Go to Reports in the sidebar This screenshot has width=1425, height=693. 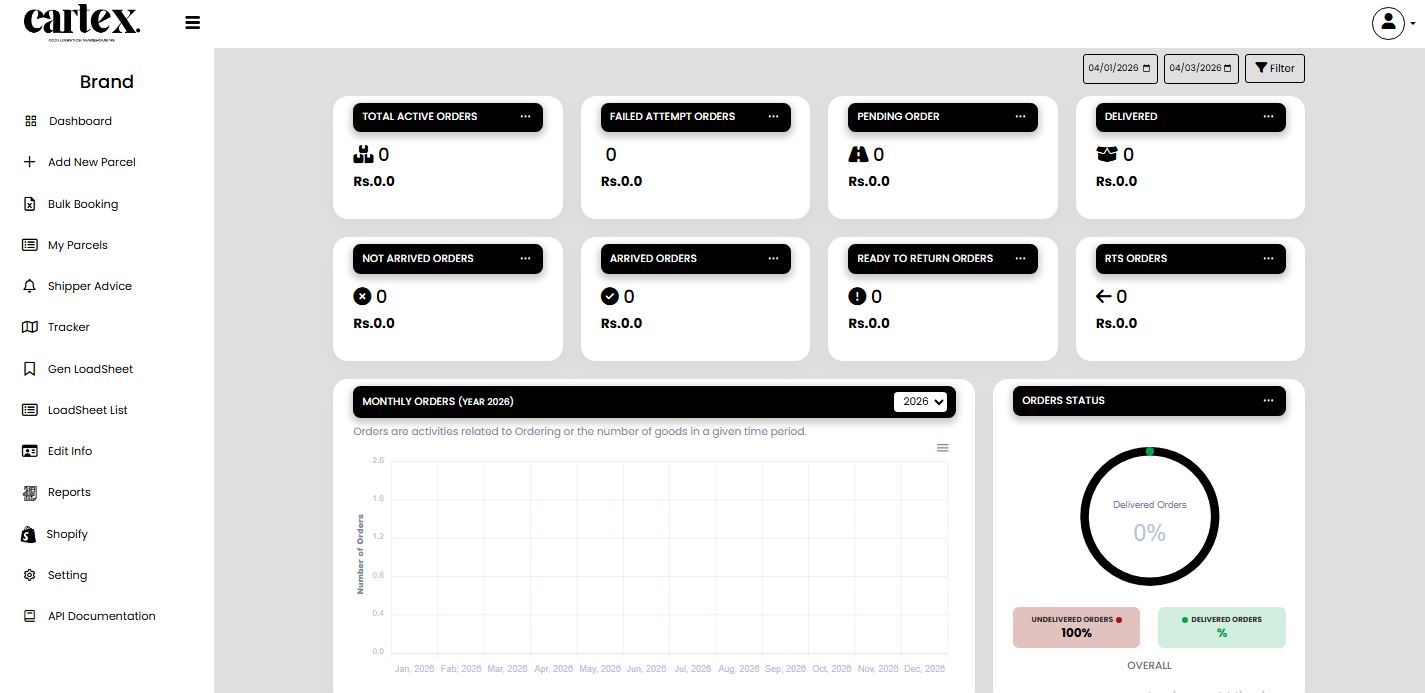[x=69, y=492]
